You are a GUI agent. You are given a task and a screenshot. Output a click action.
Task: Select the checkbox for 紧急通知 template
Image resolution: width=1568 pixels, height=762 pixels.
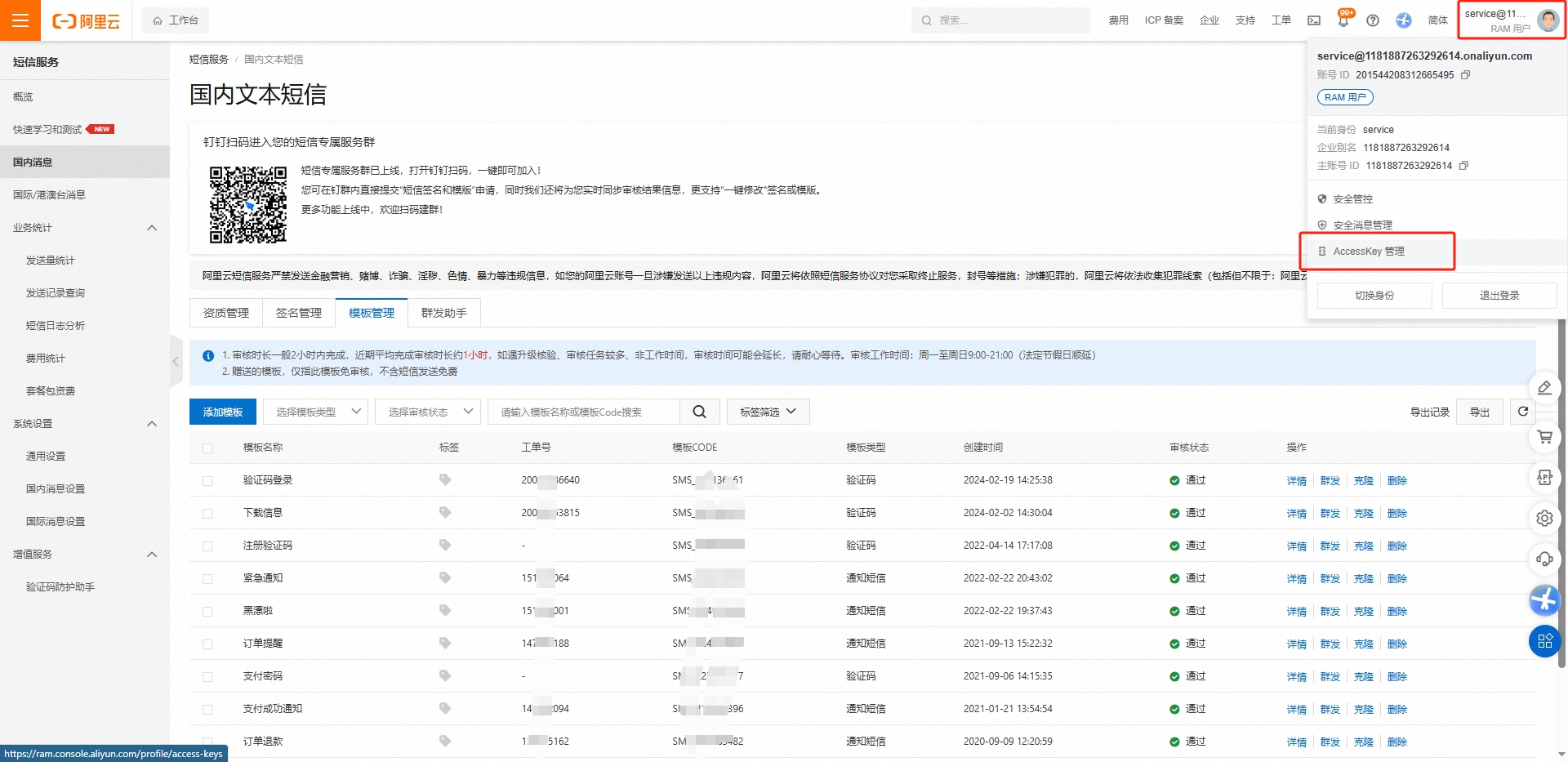[207, 579]
